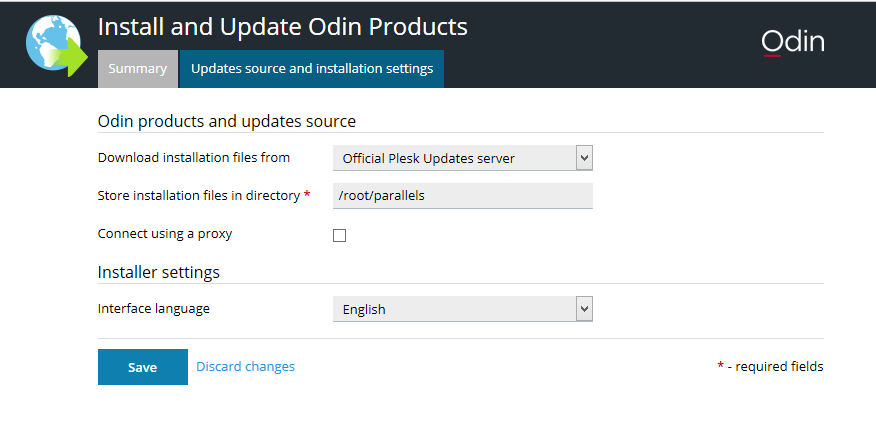Switch to the Summary tab
The image size is (876, 439).
pos(137,69)
